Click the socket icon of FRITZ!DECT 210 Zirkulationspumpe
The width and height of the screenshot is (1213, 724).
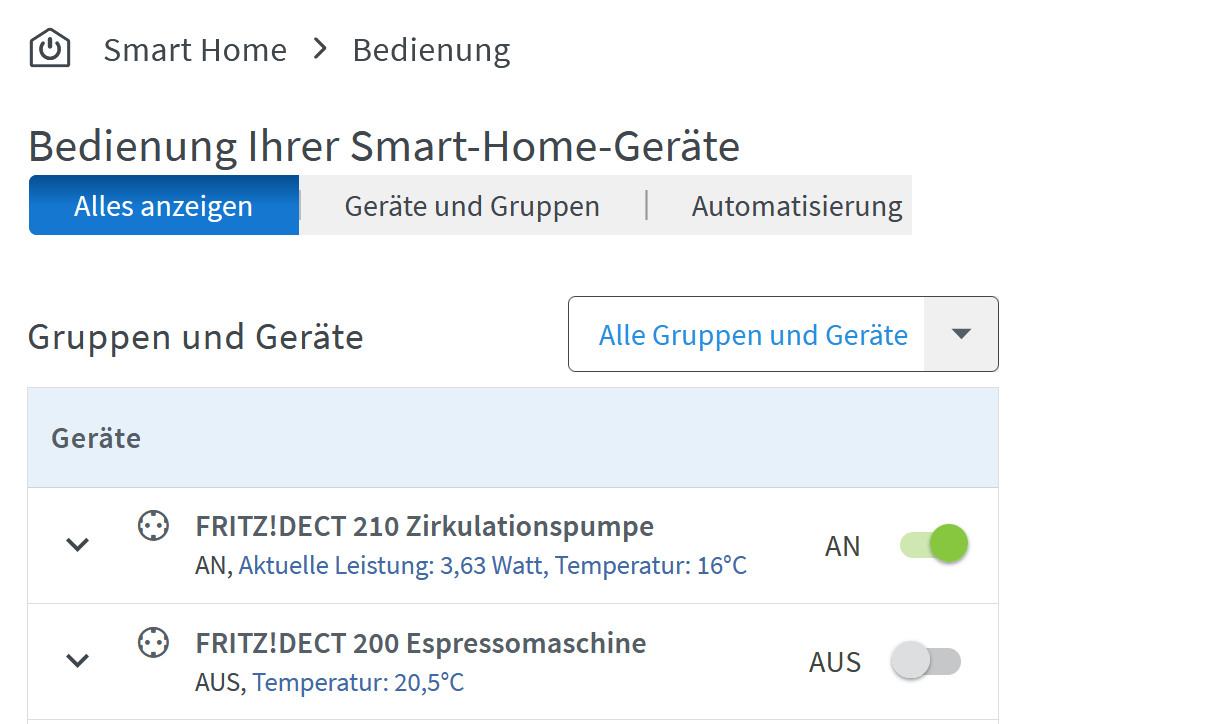tap(153, 525)
